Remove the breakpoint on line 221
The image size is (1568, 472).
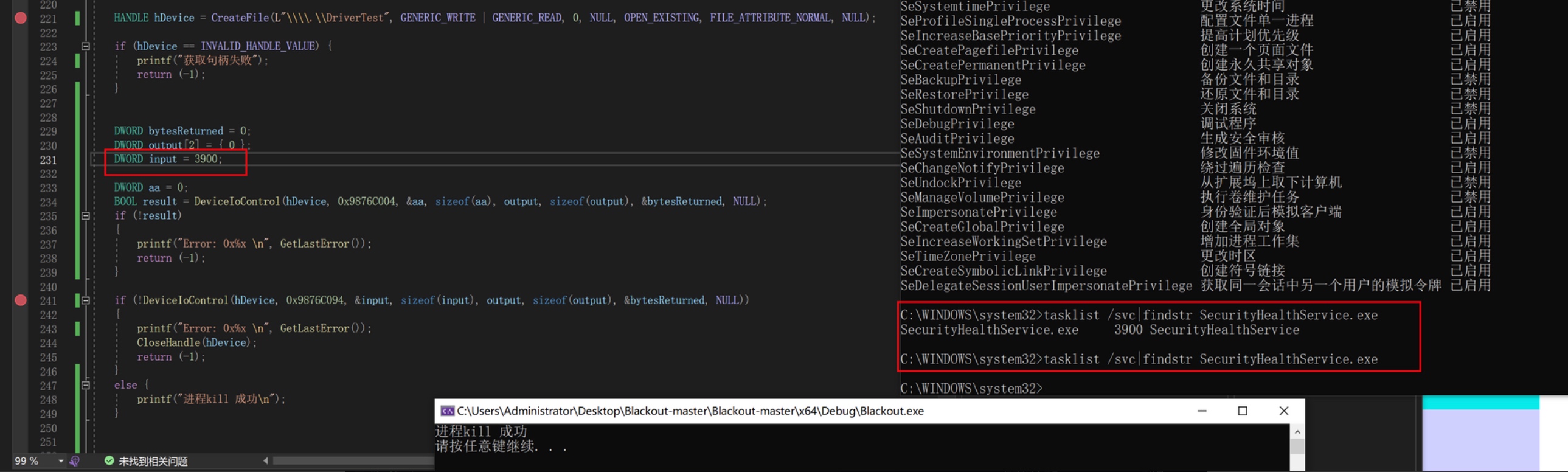(x=21, y=18)
